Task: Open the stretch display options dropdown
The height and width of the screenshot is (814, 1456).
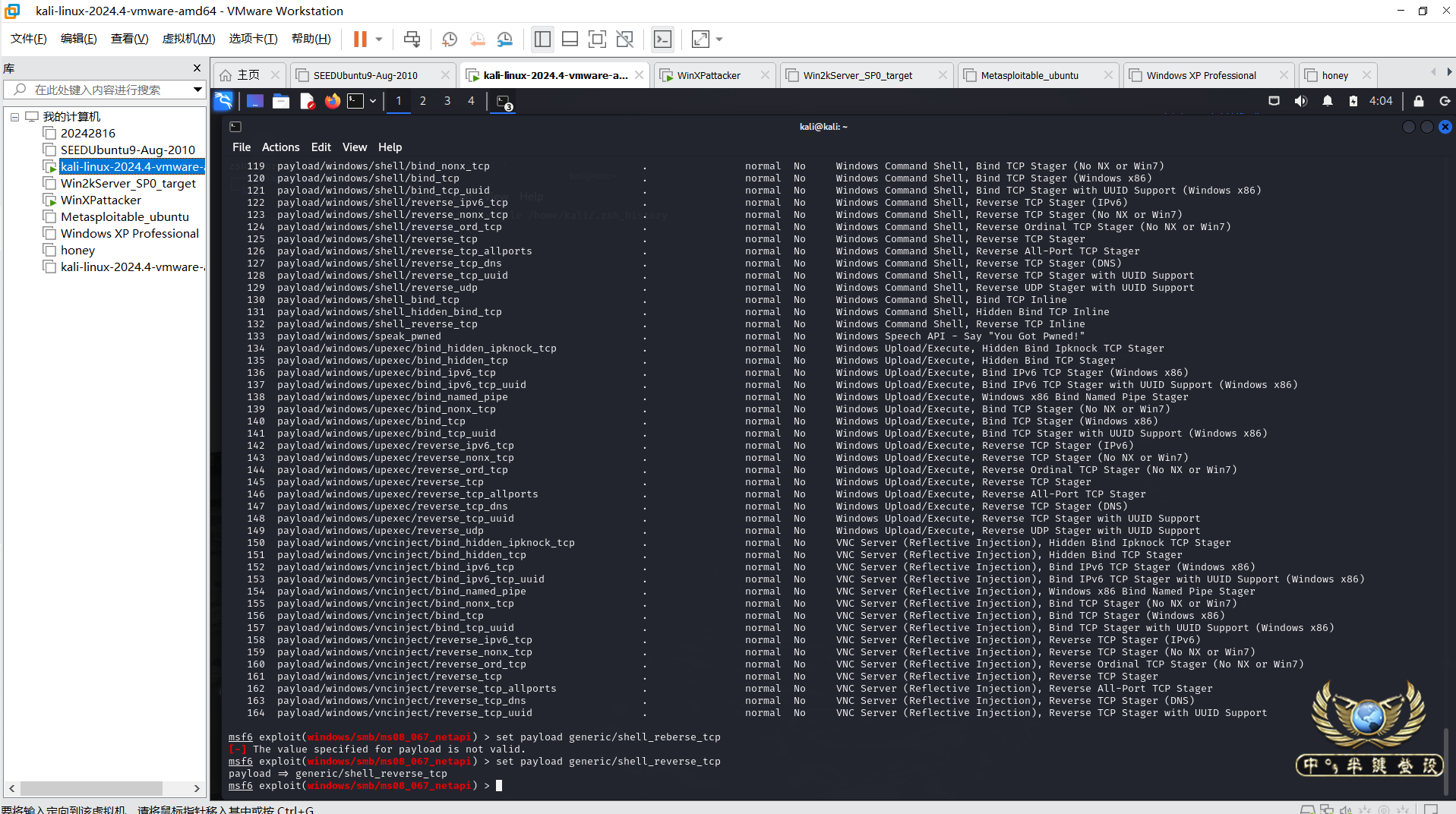Action: (x=719, y=39)
